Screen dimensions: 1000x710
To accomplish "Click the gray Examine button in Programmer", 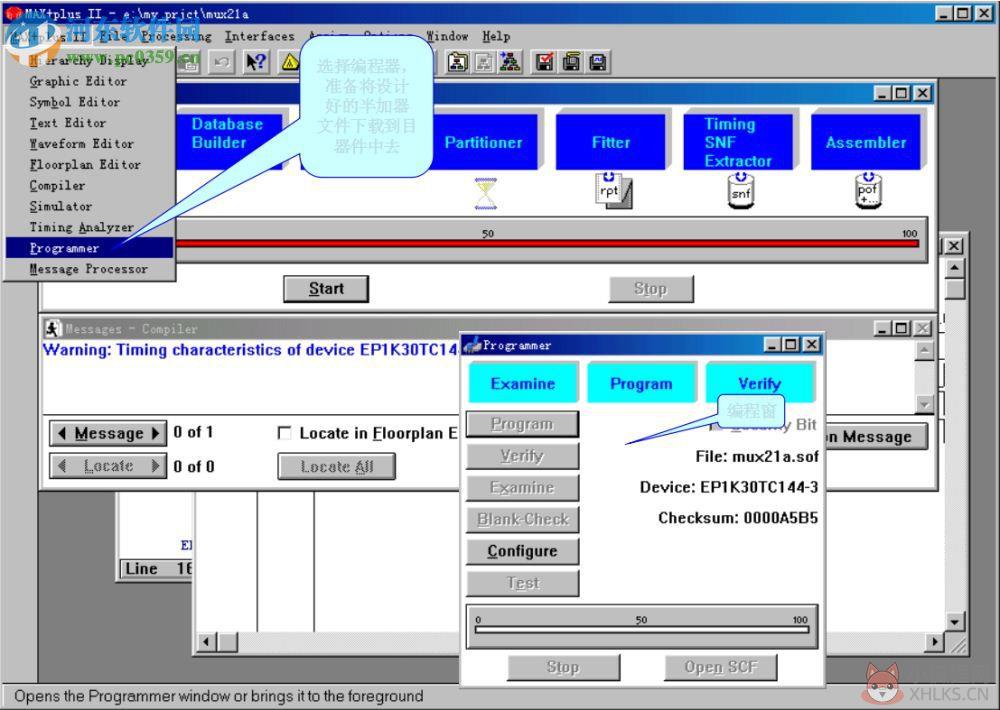I will point(522,488).
